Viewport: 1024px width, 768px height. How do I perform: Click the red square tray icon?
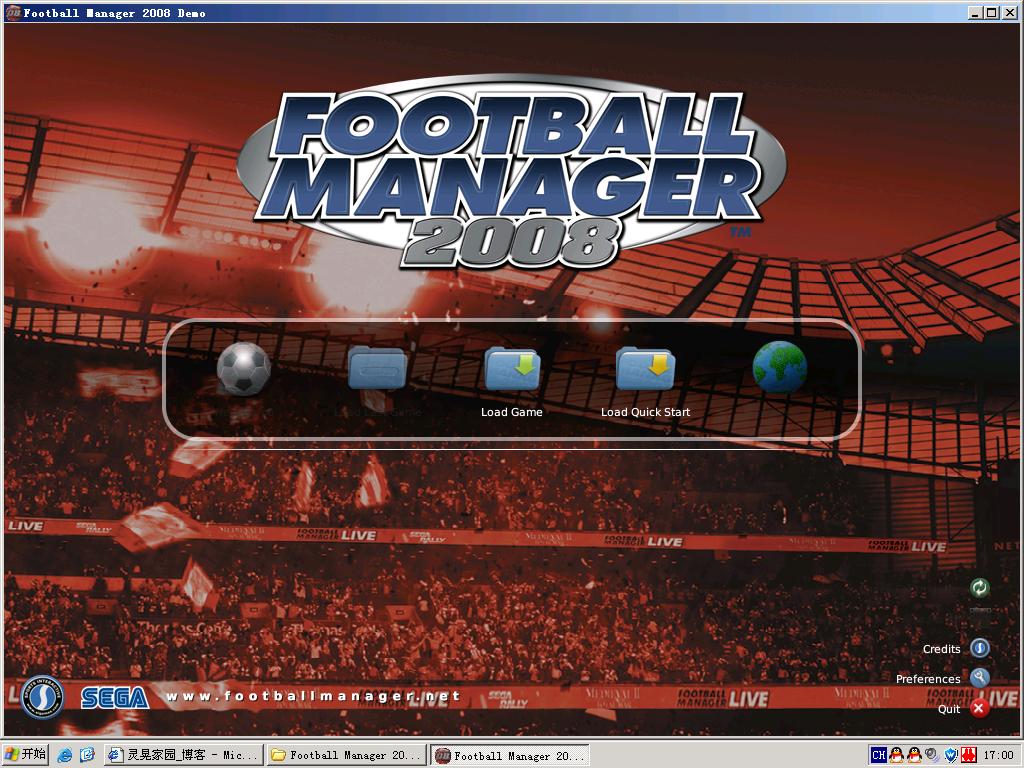pos(968,755)
